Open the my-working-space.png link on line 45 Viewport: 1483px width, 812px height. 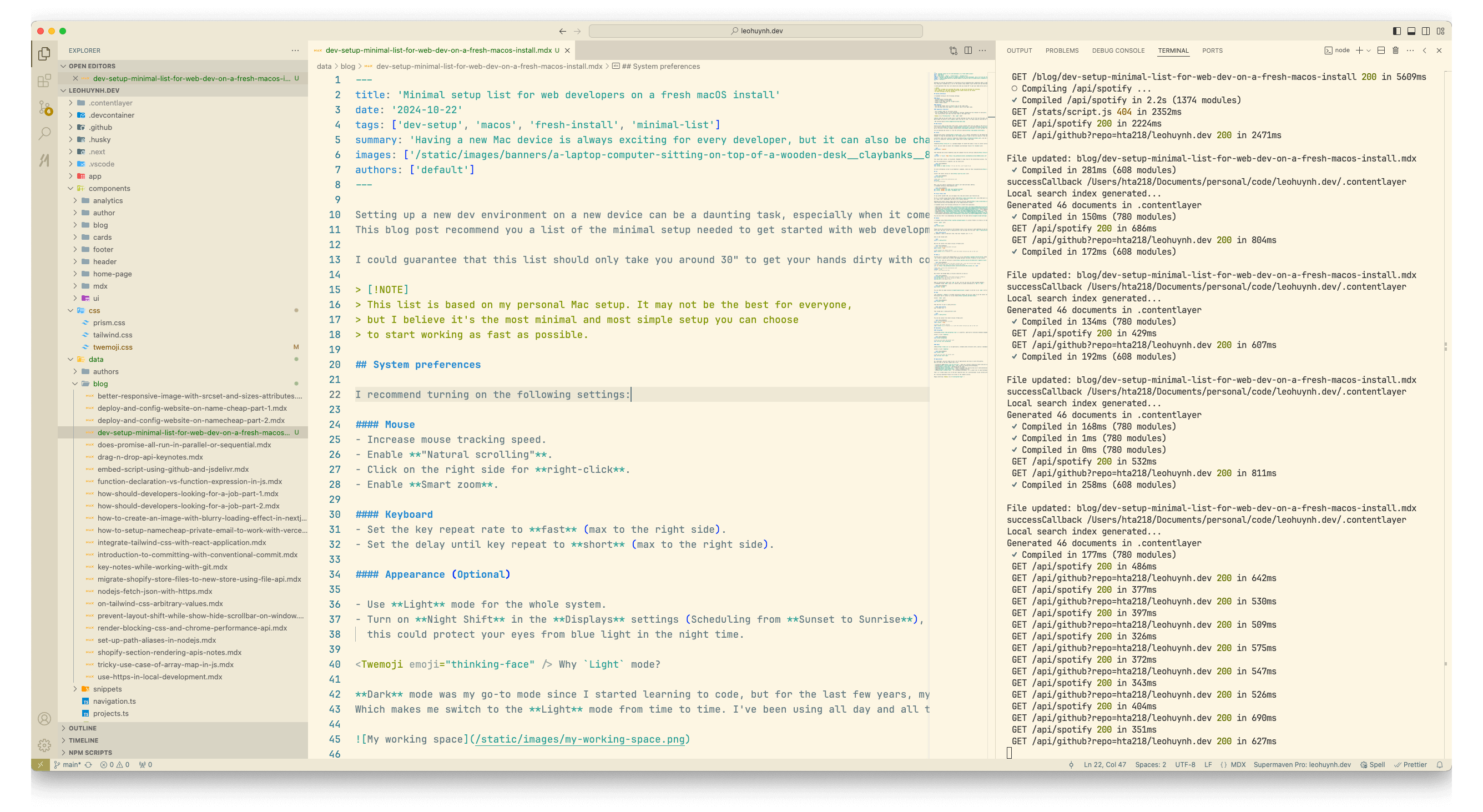582,739
